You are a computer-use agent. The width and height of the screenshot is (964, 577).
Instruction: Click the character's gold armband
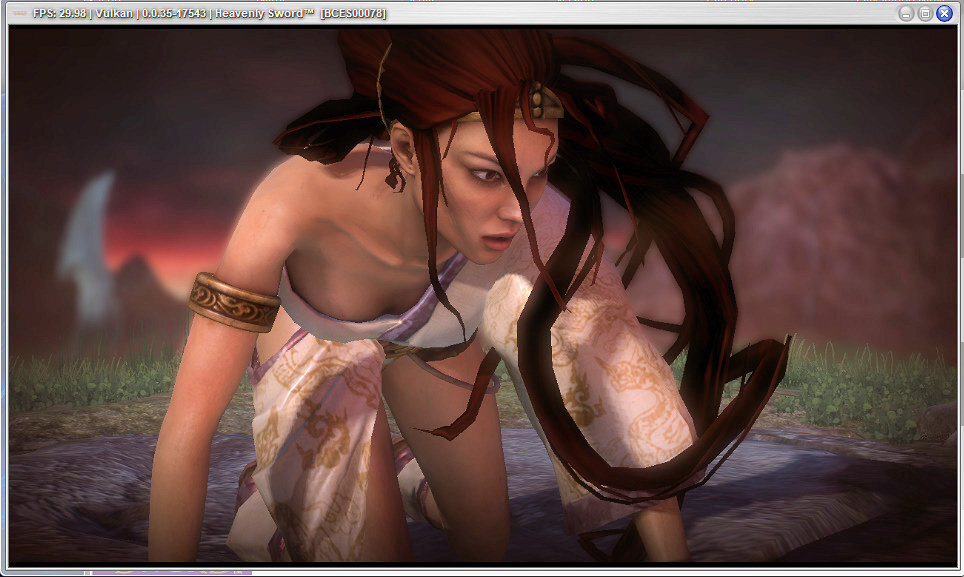click(x=234, y=301)
